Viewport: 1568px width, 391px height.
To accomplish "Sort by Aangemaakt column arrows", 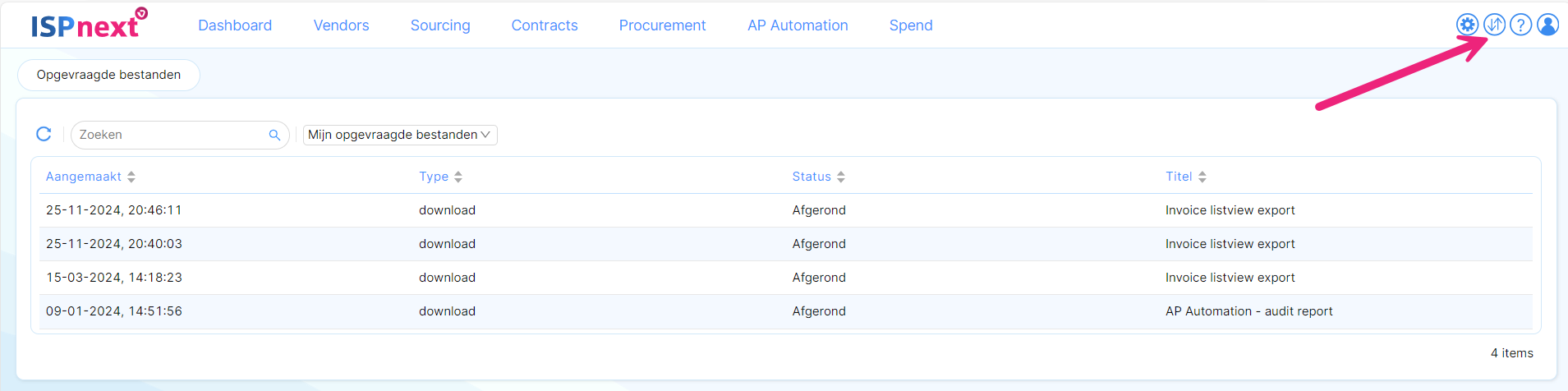I will [131, 177].
